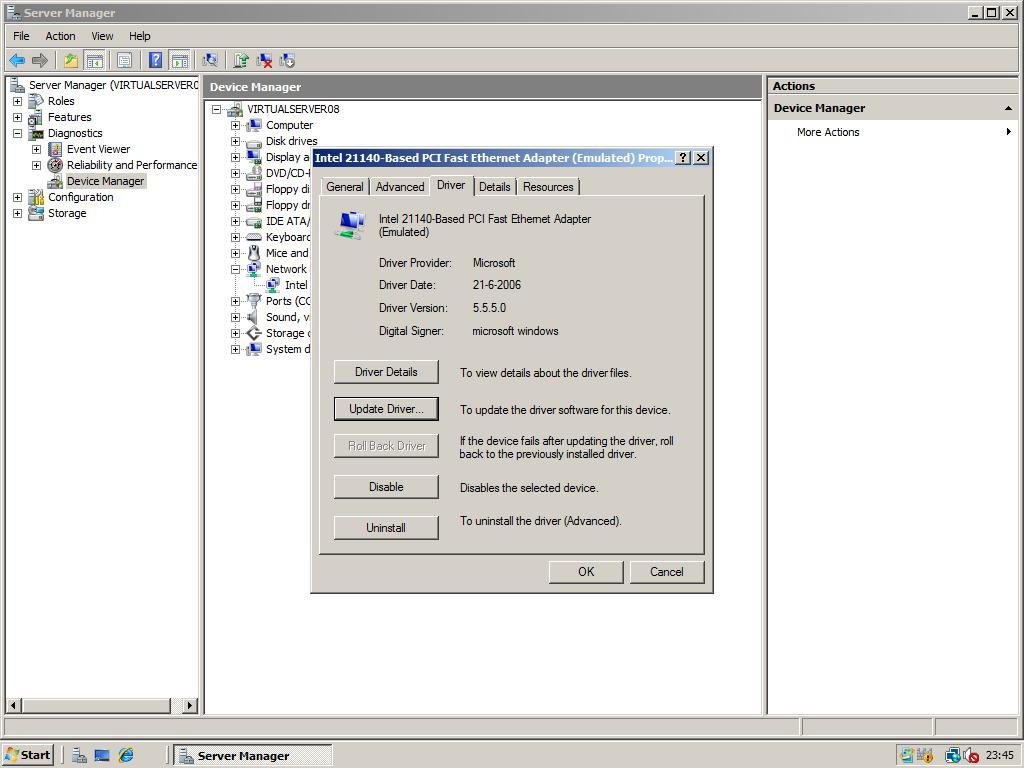Click the Back arrow in the toolbar
This screenshot has height=768, width=1024.
click(x=17, y=61)
